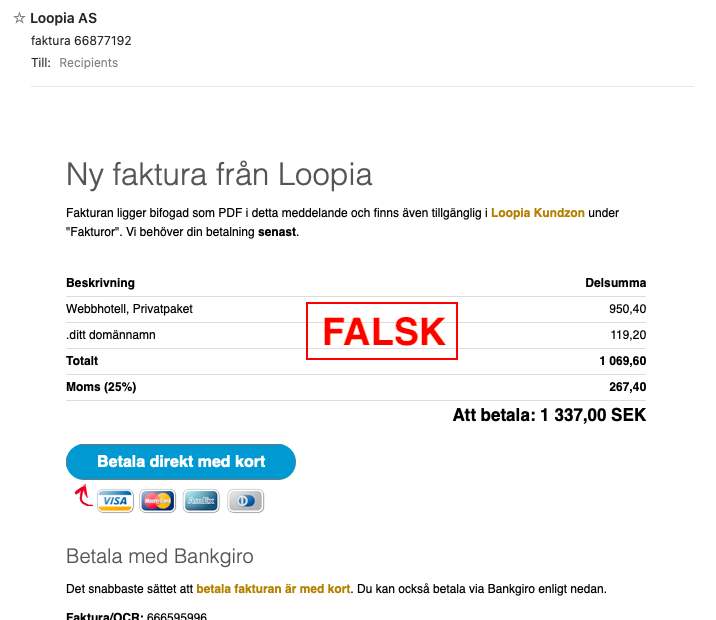Open betala fakturan är med kort link
The width and height of the screenshot is (716, 620).
(273, 589)
